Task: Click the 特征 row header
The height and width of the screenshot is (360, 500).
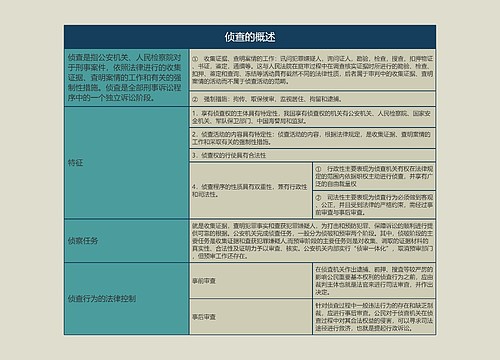Action: (127, 163)
